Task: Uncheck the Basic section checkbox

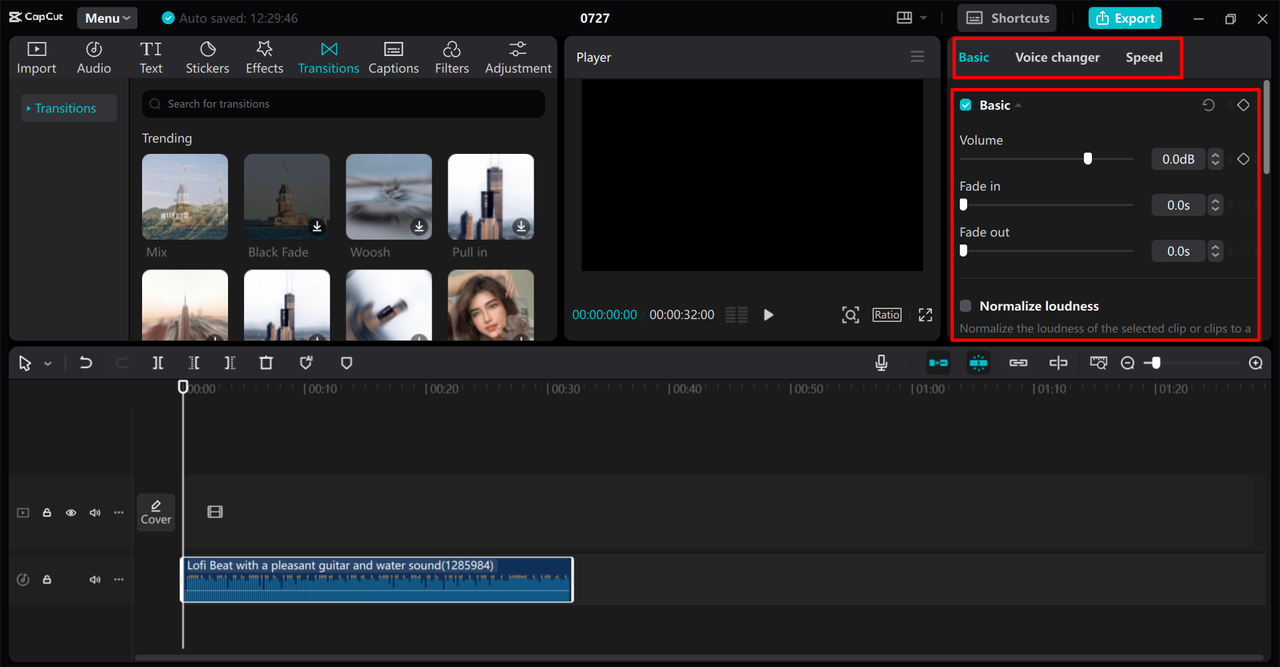Action: pos(966,105)
